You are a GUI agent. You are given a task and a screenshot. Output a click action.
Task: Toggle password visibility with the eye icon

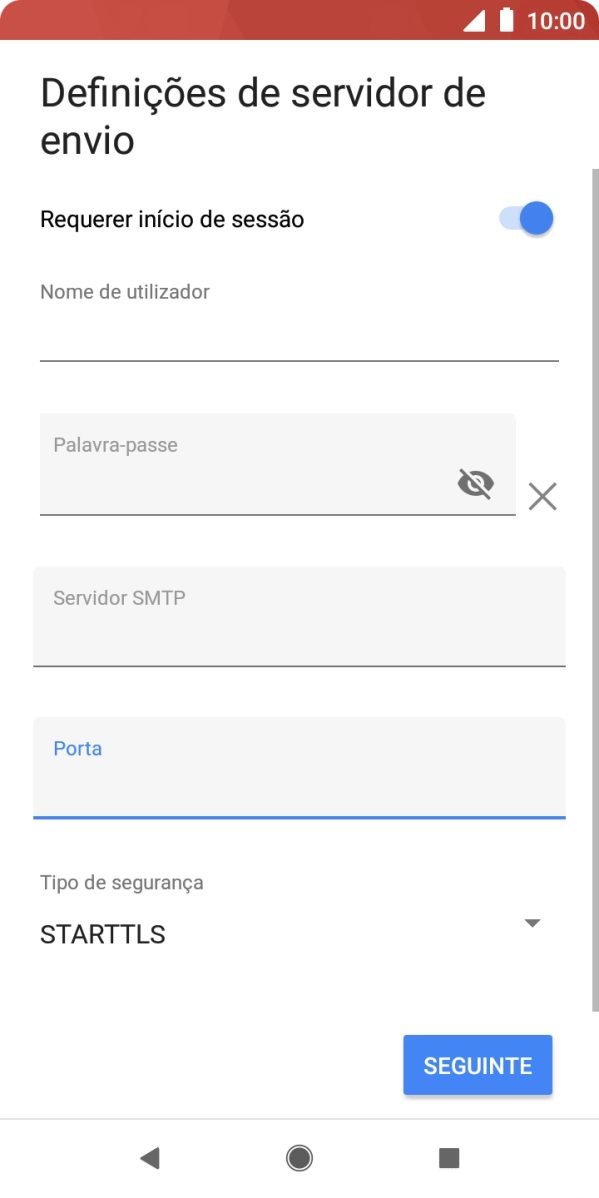click(x=474, y=483)
